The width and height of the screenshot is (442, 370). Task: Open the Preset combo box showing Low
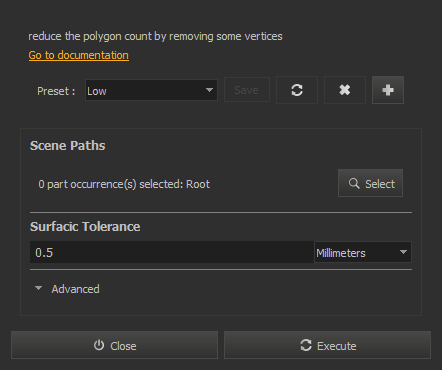click(151, 90)
